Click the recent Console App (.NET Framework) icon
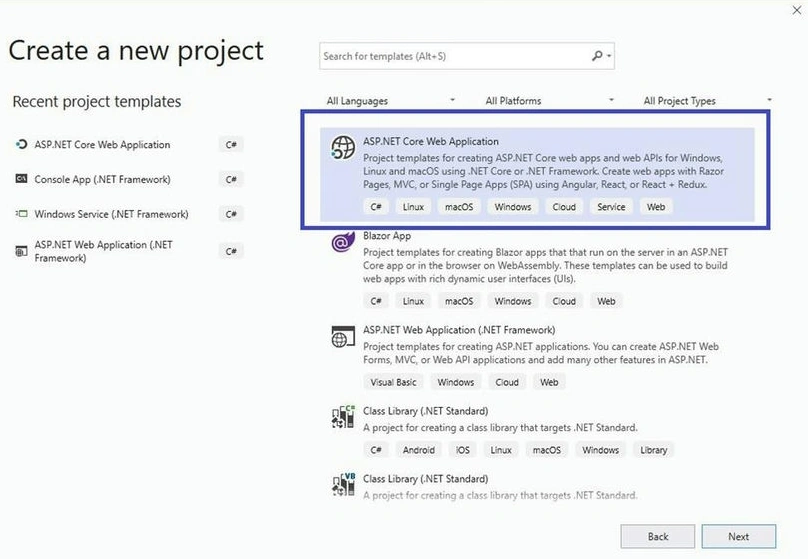The image size is (808, 559). tap(21, 179)
